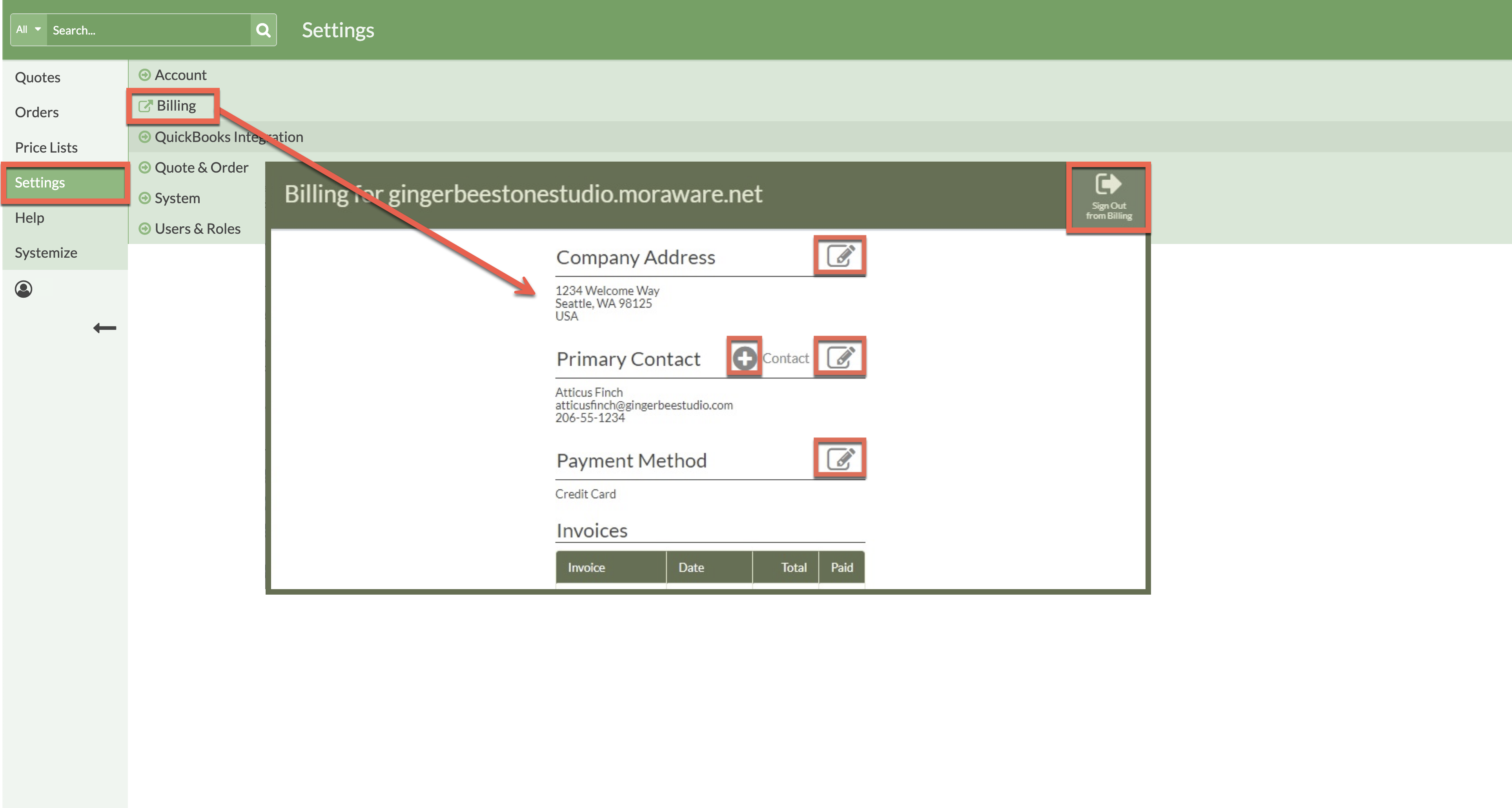This screenshot has height=808, width=1512.
Task: Expand the Quote & Order section
Action: point(144,167)
